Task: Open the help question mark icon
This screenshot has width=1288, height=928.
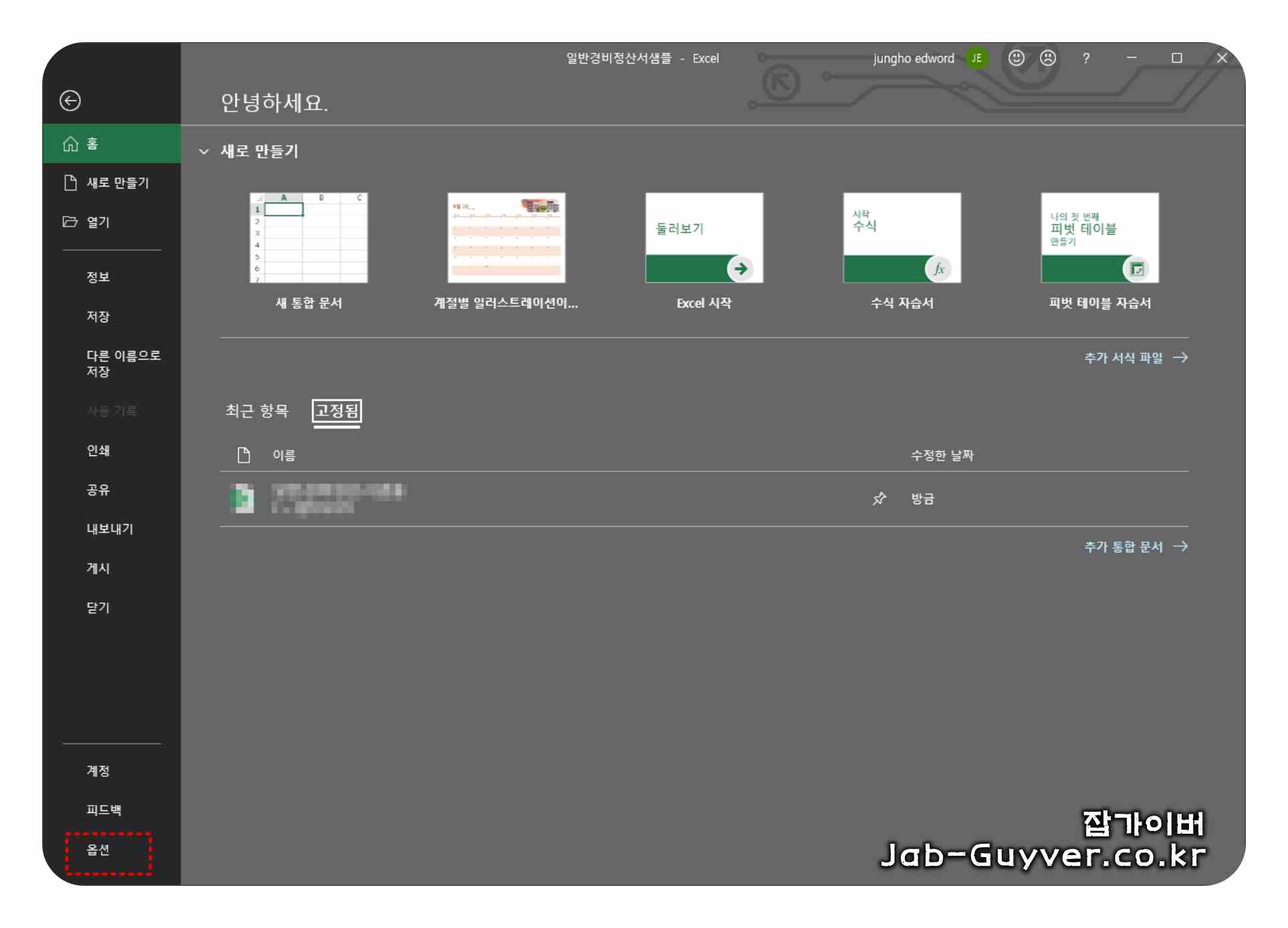Action: (1085, 59)
